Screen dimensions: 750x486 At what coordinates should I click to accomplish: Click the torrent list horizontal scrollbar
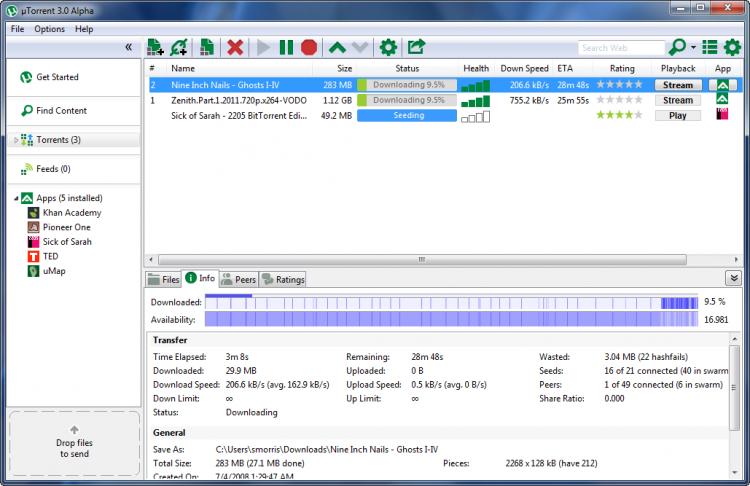point(422,260)
